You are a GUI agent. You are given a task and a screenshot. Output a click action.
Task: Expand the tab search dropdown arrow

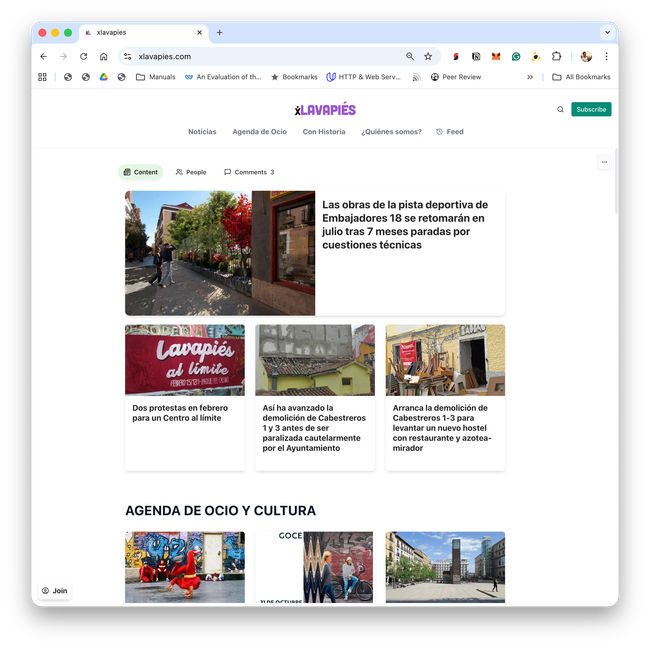tap(606, 32)
